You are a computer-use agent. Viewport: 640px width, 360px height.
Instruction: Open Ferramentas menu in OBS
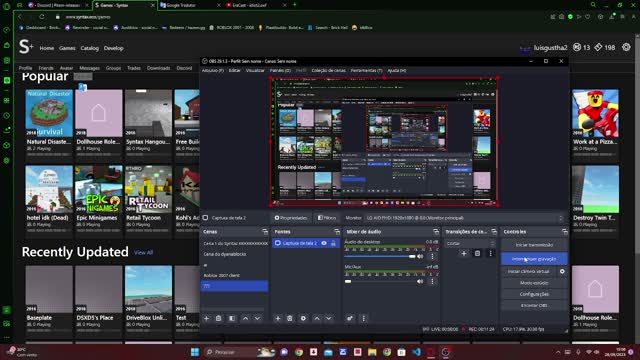click(366, 70)
